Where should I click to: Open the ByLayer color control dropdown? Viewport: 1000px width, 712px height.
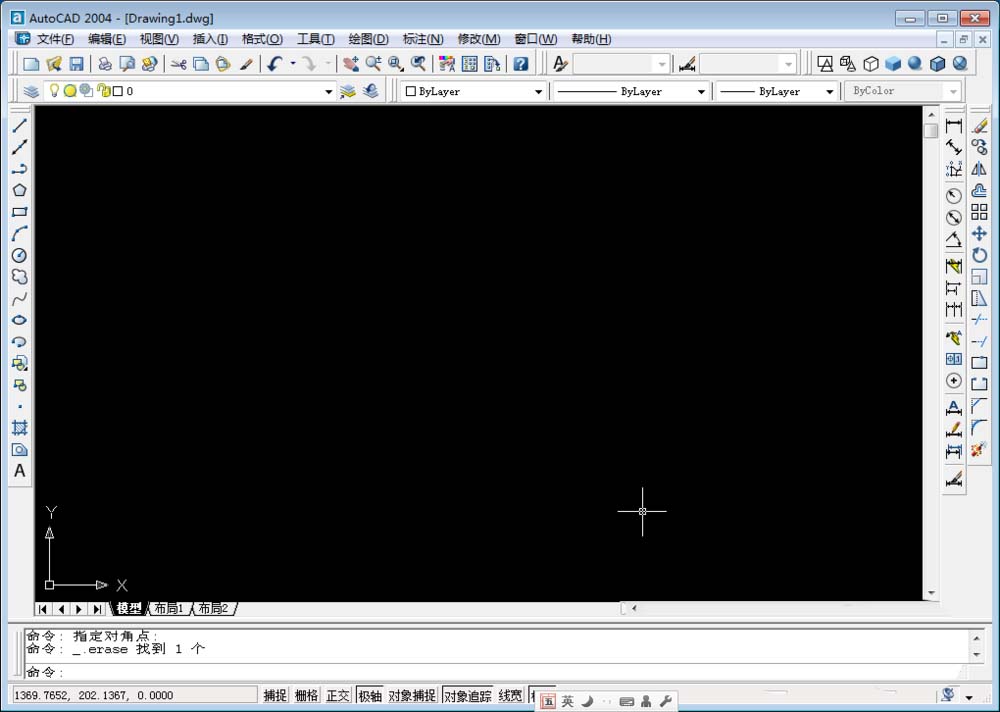point(538,92)
